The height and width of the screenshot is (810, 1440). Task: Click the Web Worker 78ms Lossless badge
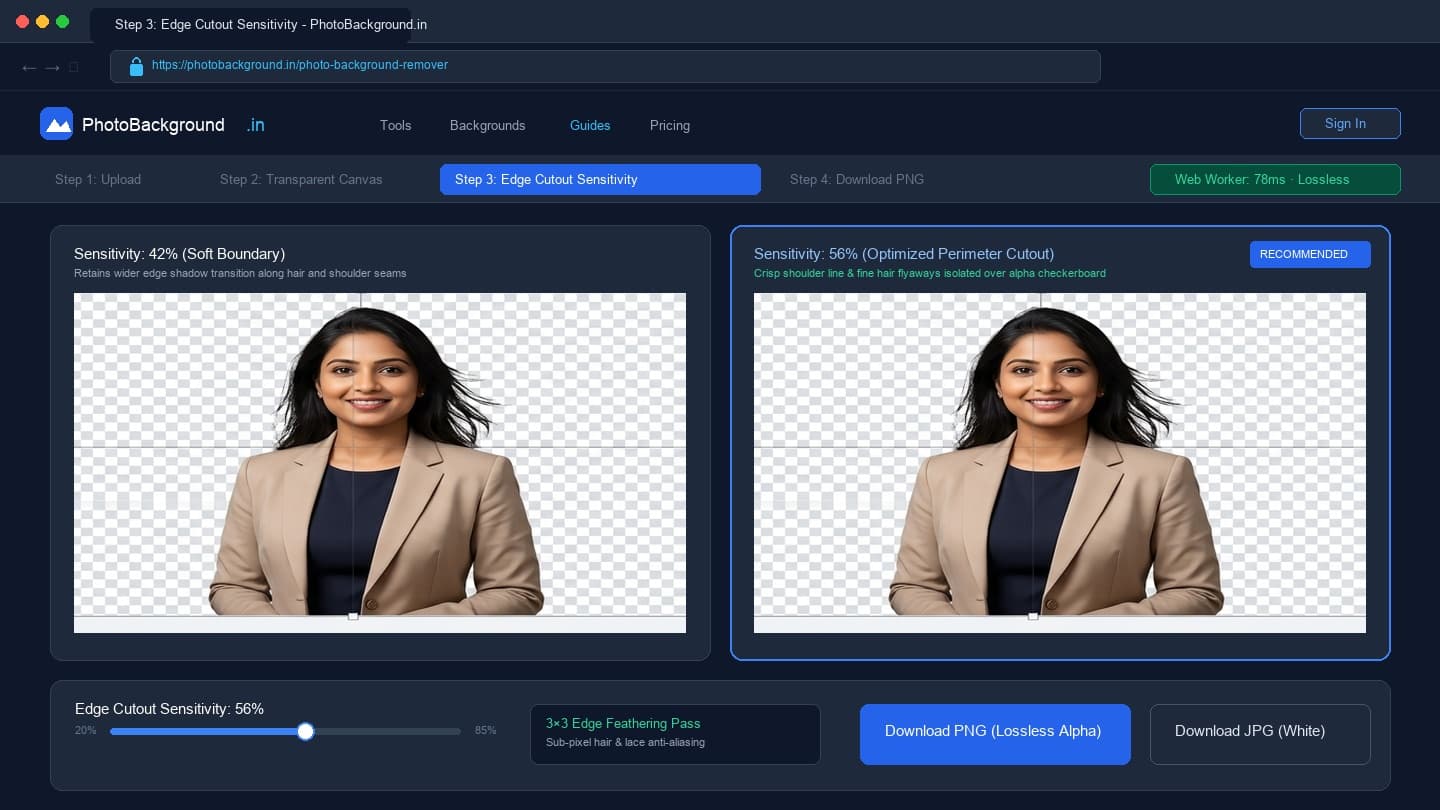(1275, 179)
